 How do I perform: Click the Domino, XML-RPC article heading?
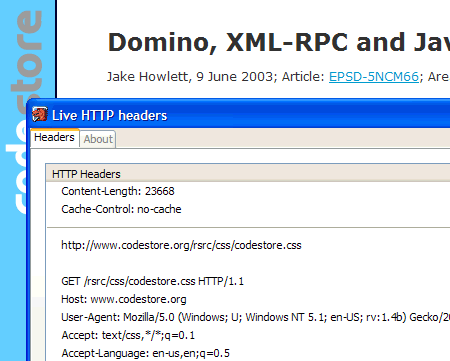279,43
